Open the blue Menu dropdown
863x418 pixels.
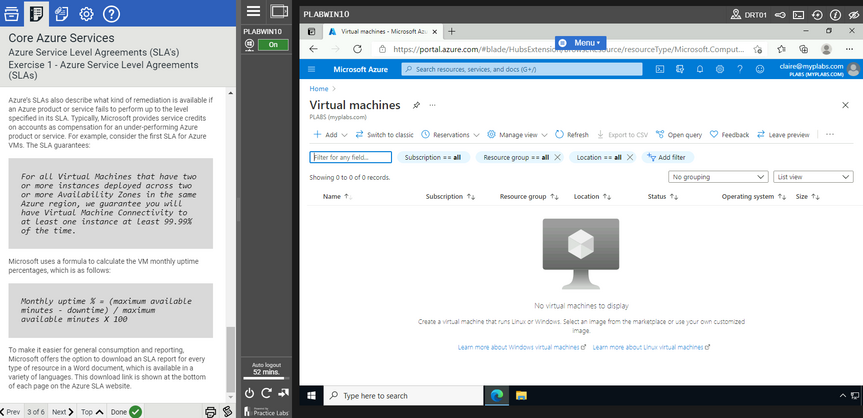tap(581, 42)
